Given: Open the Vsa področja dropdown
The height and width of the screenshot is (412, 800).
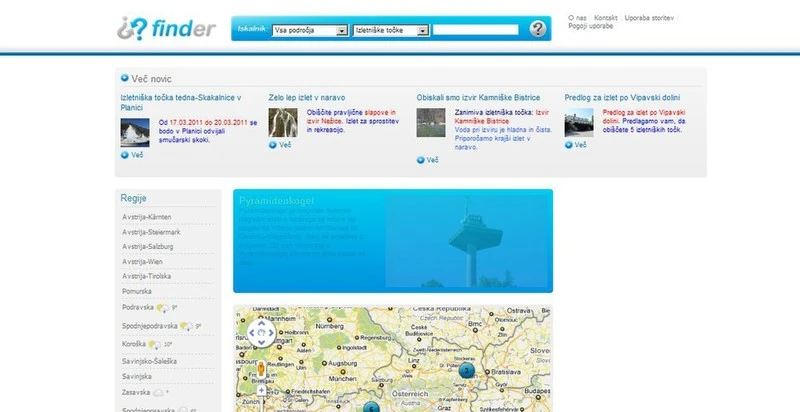Looking at the screenshot, I should pos(310,31).
